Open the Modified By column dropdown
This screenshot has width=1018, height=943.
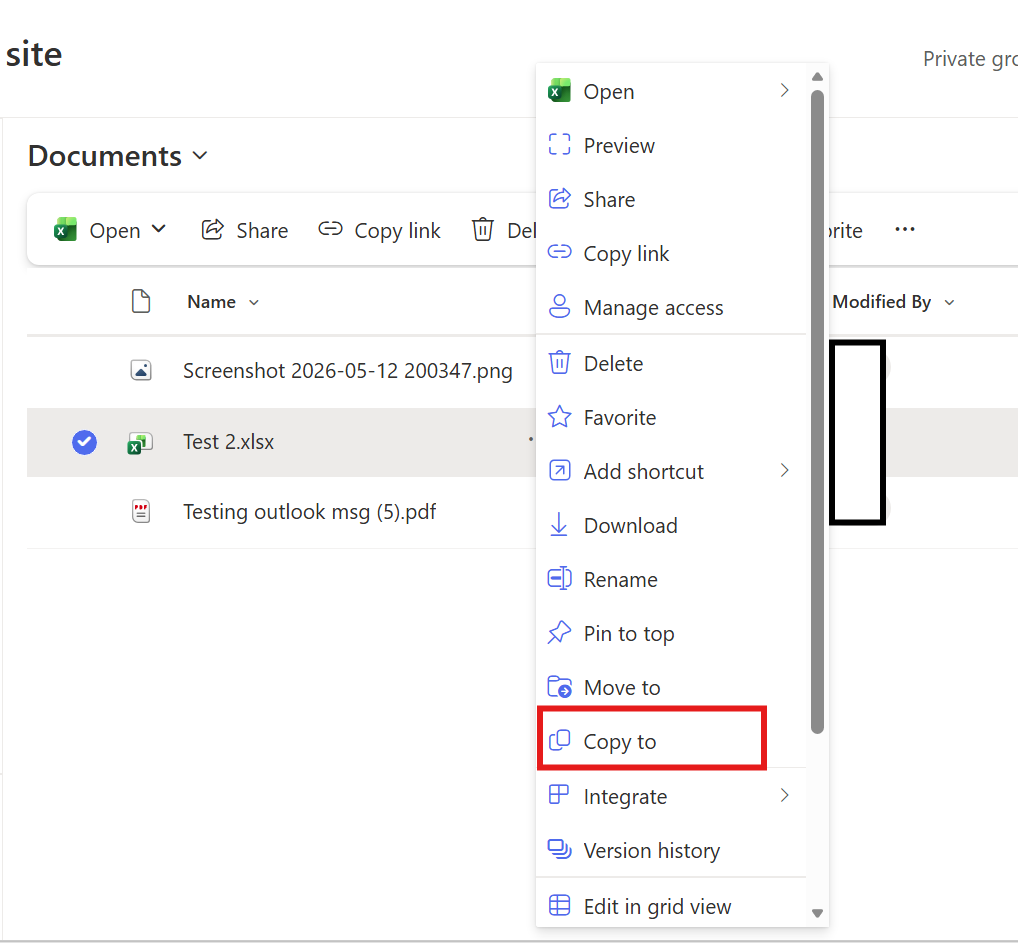tap(949, 302)
